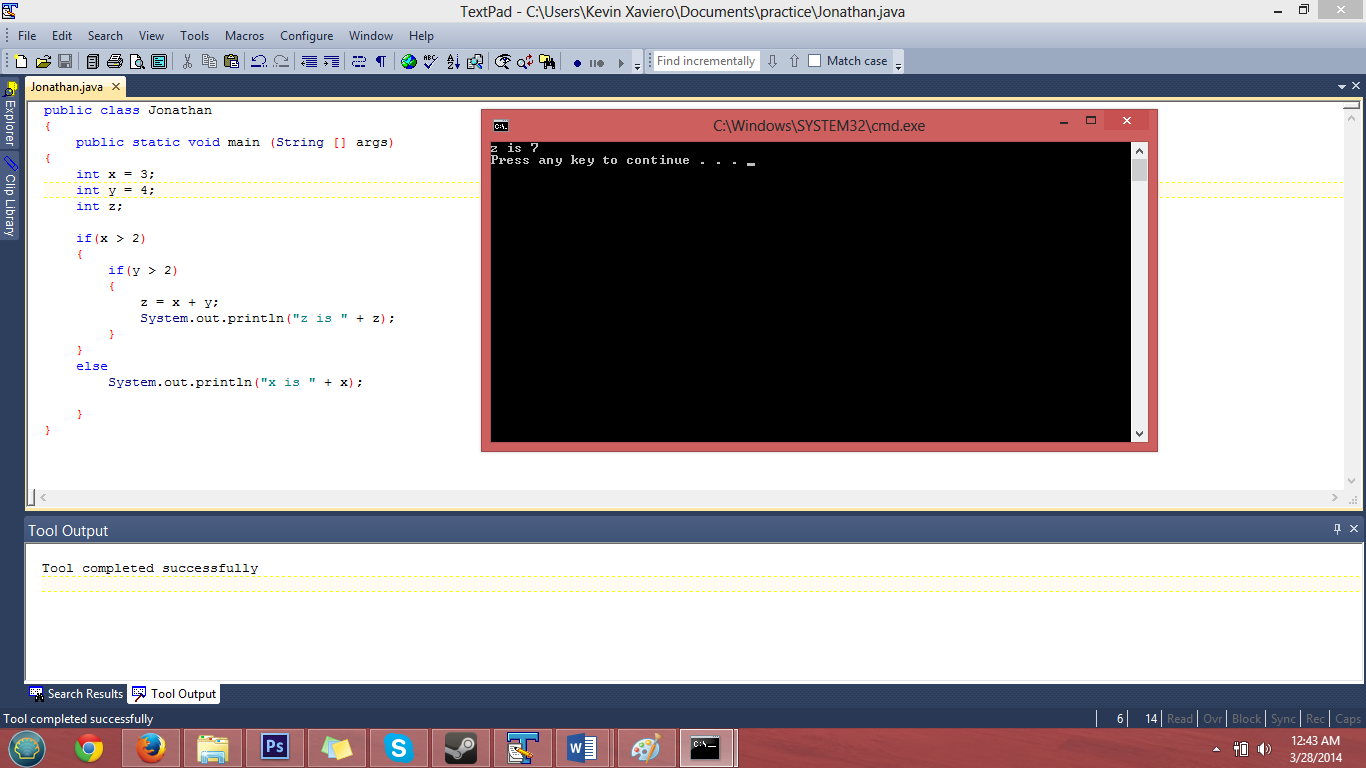Open the Configure menu
The height and width of the screenshot is (768, 1366).
pos(306,35)
